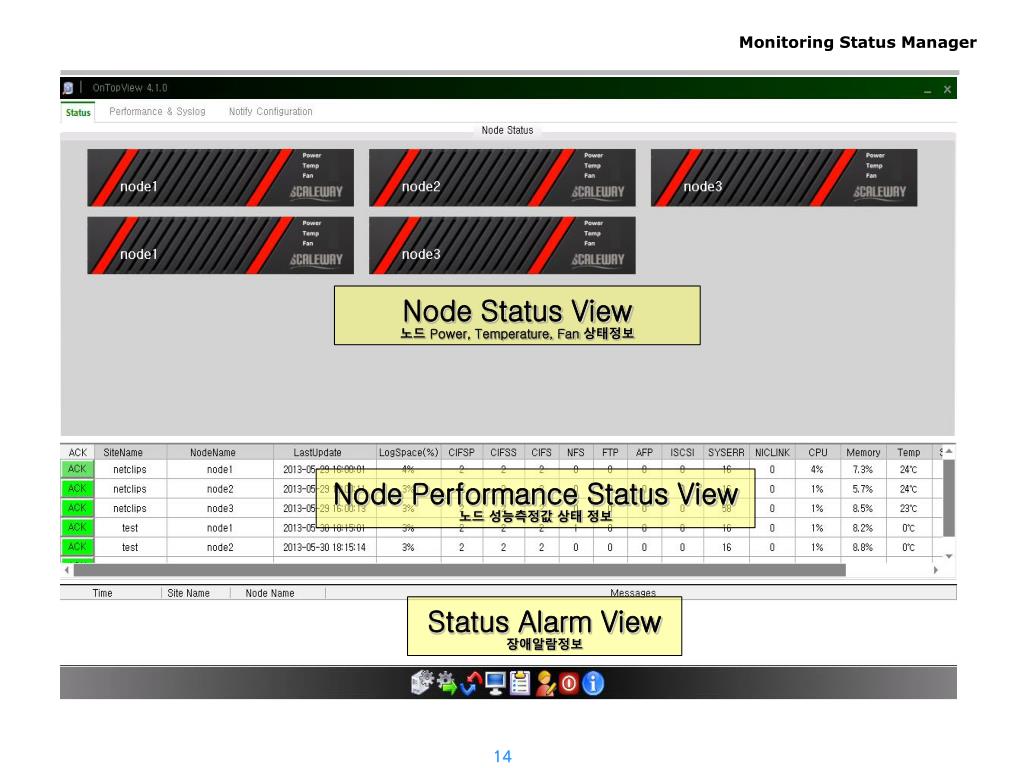Open the Notify Configuration tab
Viewport: 1024px width, 768px height.
(x=270, y=112)
